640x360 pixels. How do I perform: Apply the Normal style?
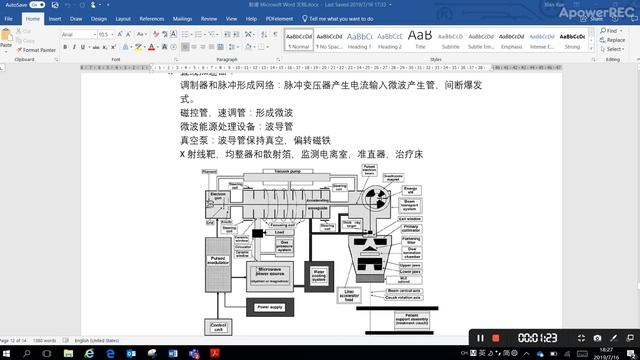[299, 40]
